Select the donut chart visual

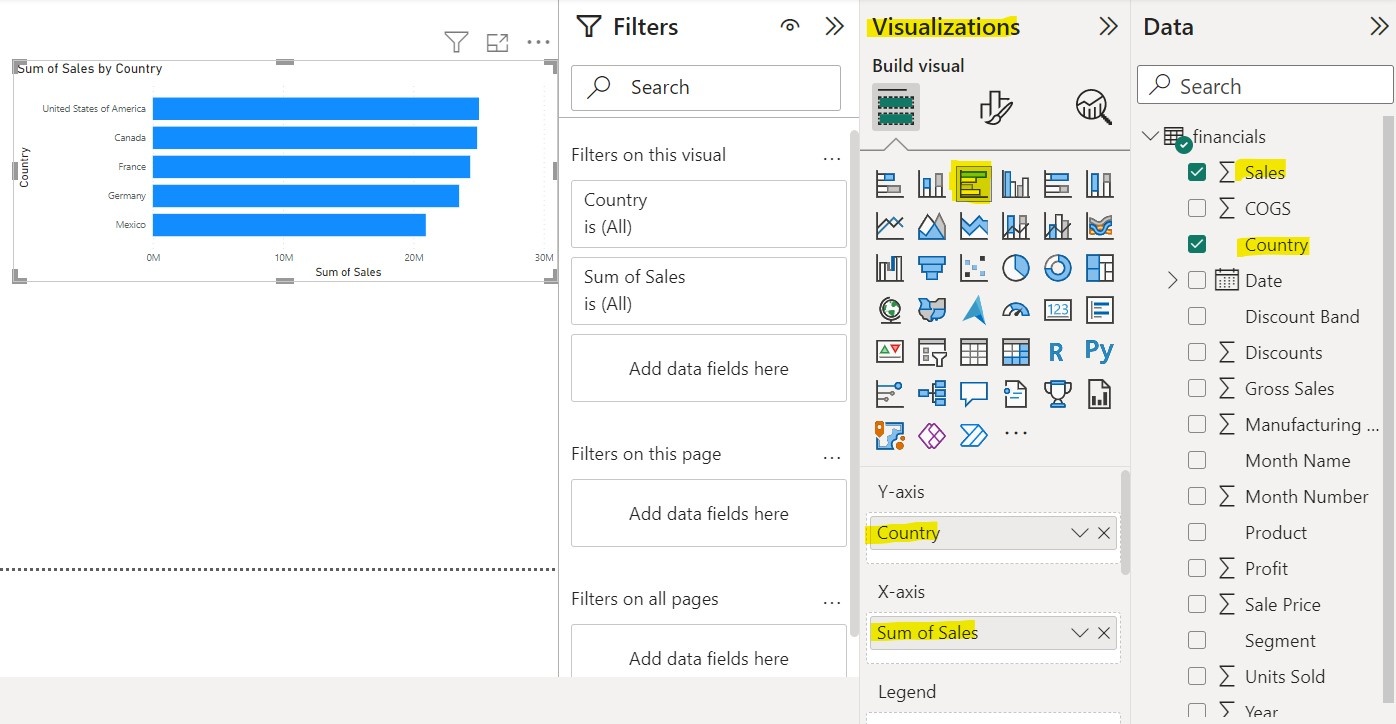[1057, 268]
